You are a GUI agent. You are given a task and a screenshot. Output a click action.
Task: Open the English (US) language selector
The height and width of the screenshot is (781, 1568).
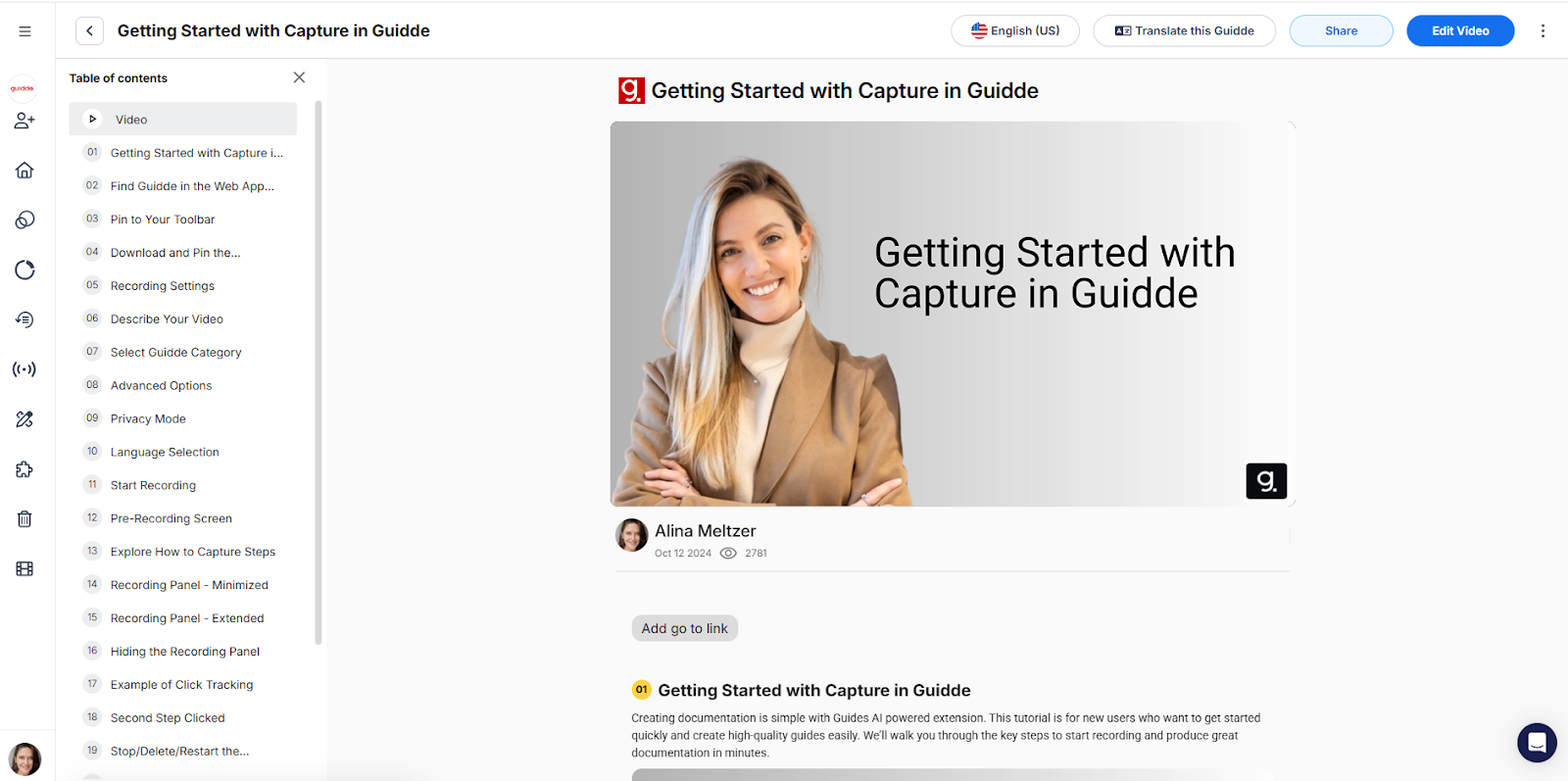pyautogui.click(x=1015, y=31)
